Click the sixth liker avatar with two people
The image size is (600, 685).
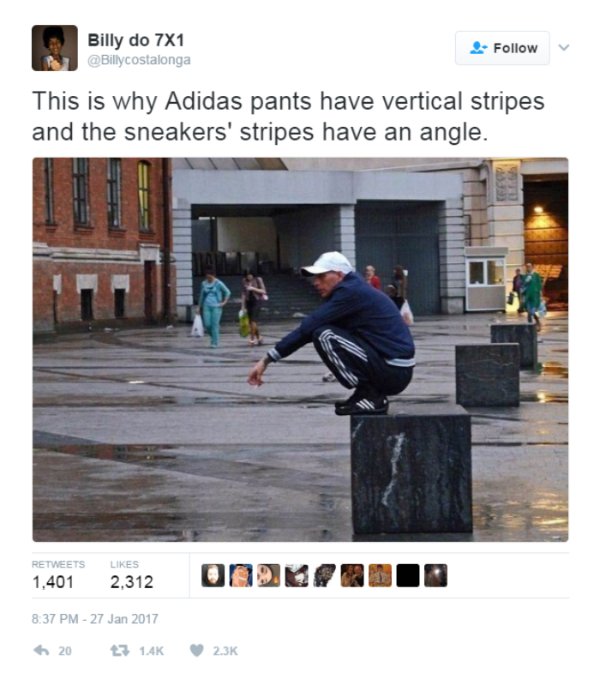[x=352, y=575]
